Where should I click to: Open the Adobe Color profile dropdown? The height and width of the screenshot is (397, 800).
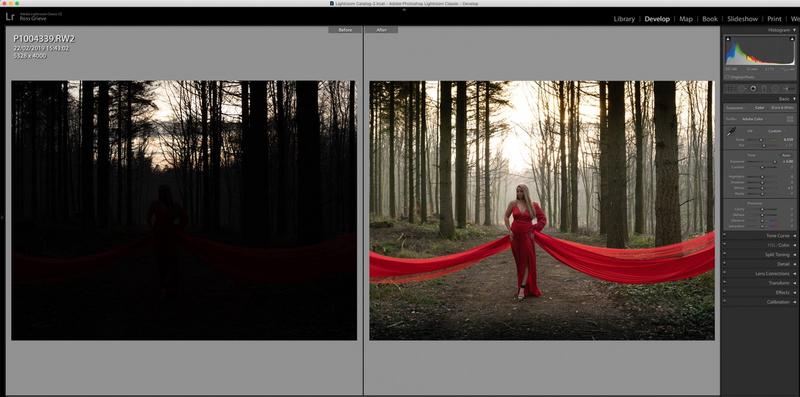pos(753,119)
